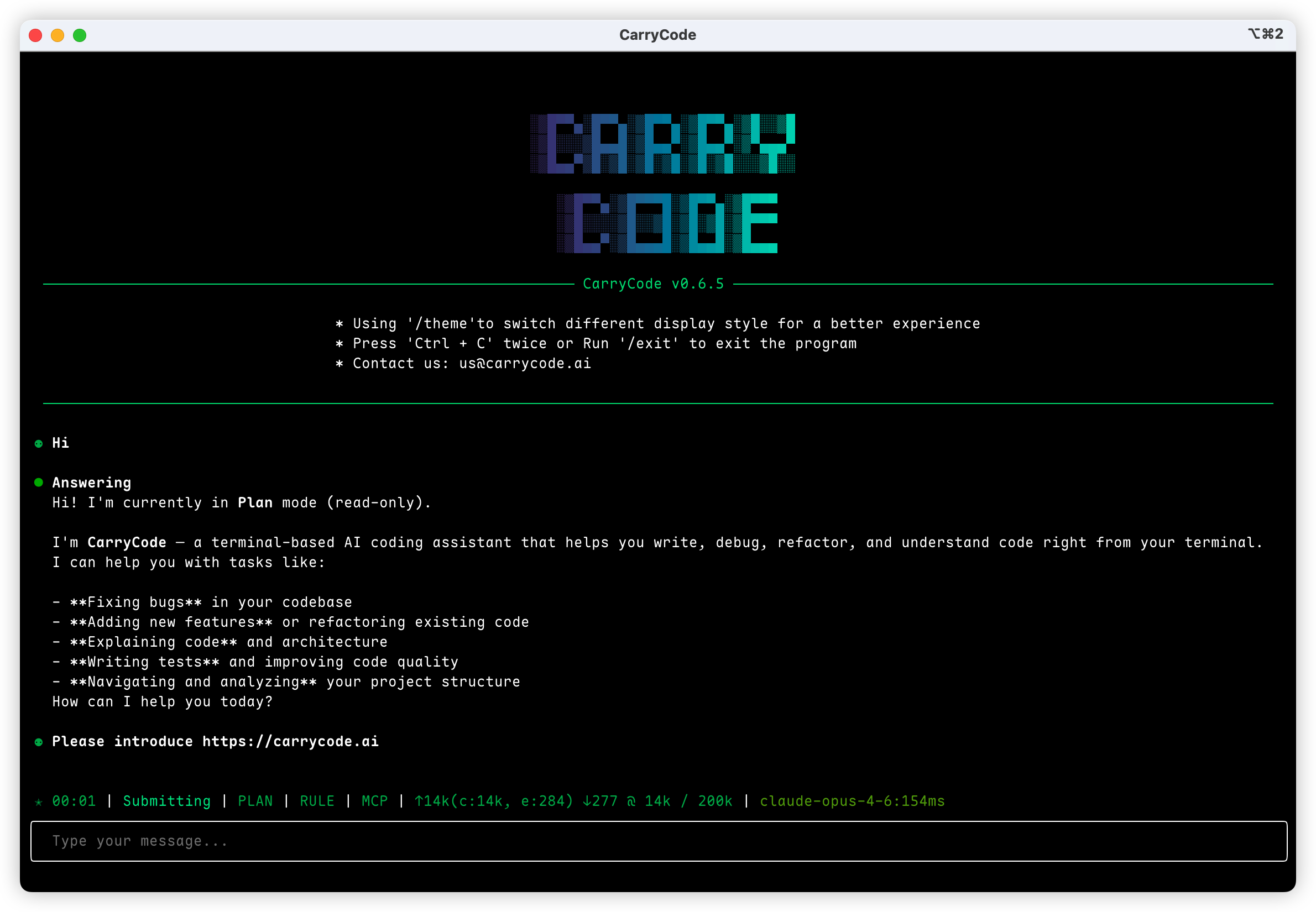The width and height of the screenshot is (1316, 912).
Task: Click the green fullscreen window button
Action: point(80,35)
